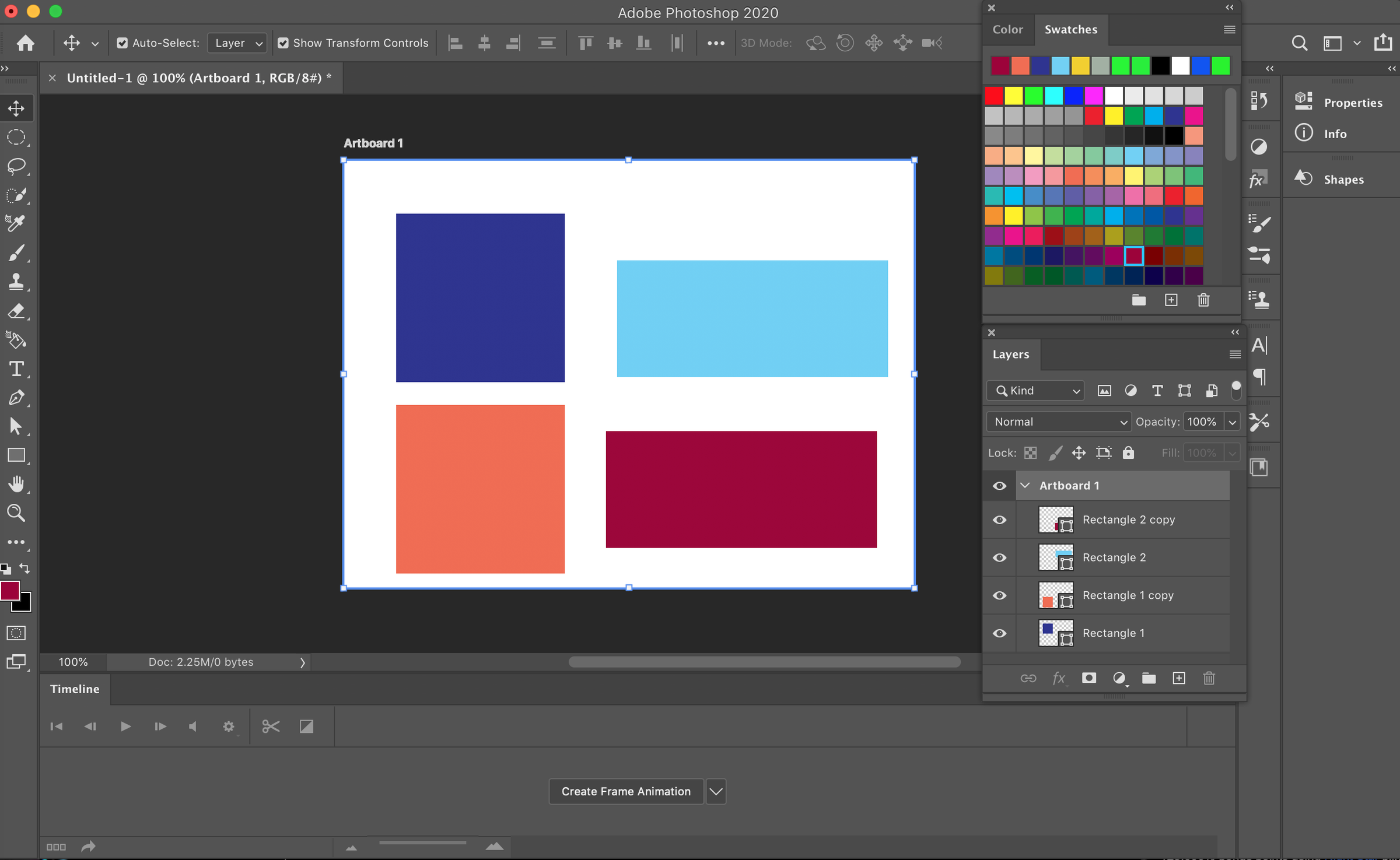This screenshot has height=860, width=1400.
Task: Collapse the Artboard 1 group
Action: 1025,485
